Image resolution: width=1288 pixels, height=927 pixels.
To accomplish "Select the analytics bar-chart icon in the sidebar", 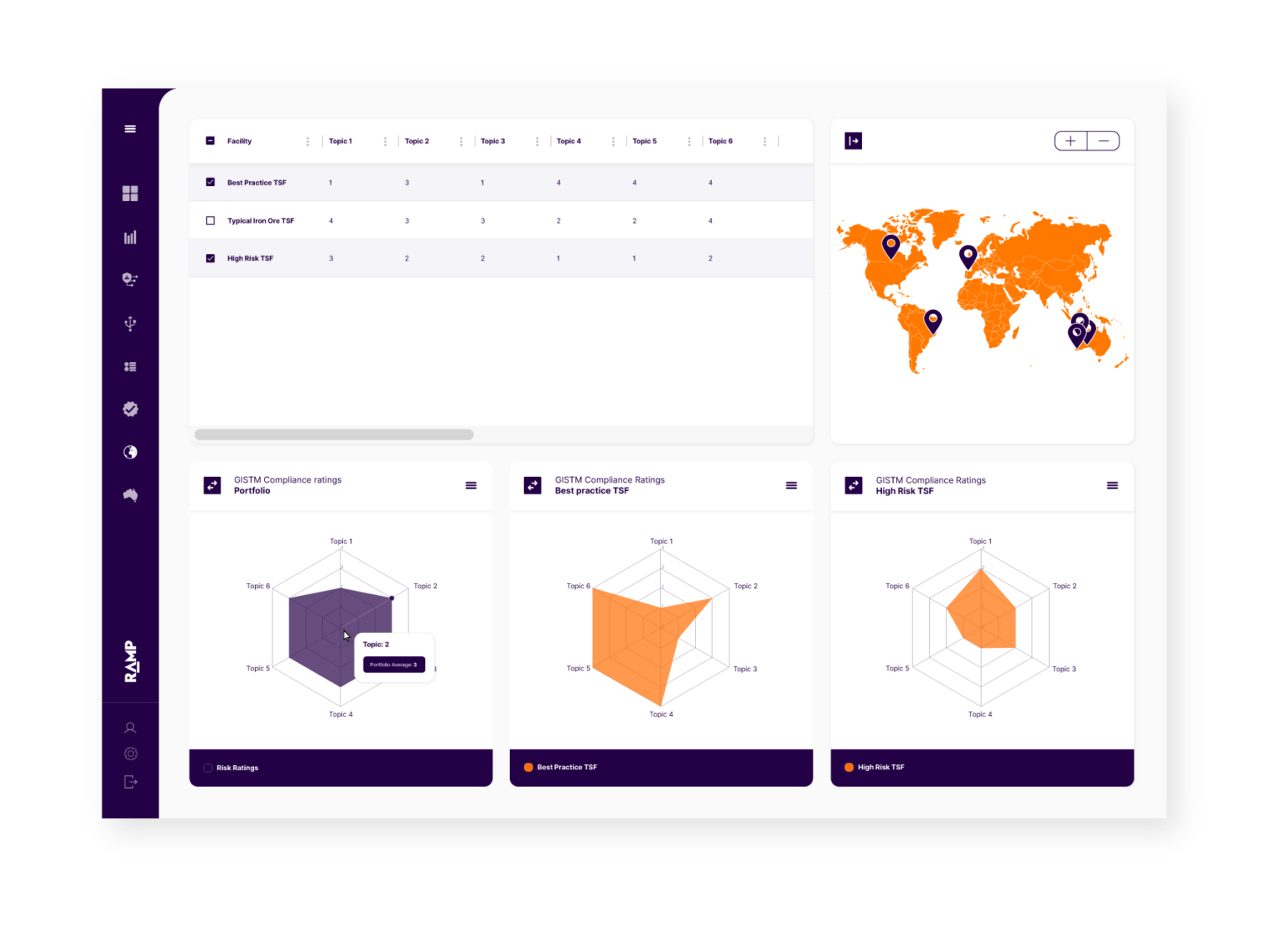I will click(130, 237).
